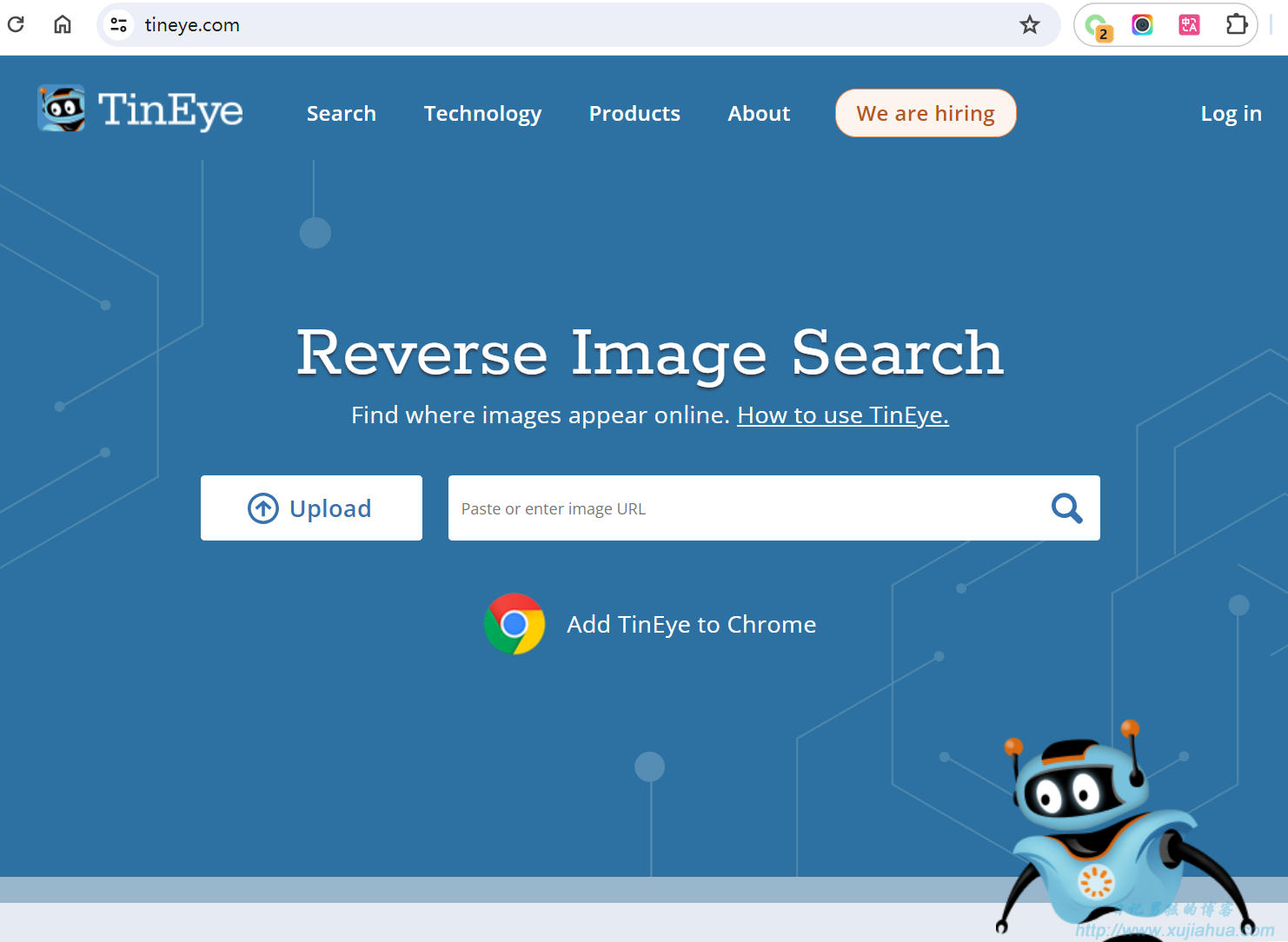
Task: Click the TinEye robot logo icon
Action: tap(62, 109)
